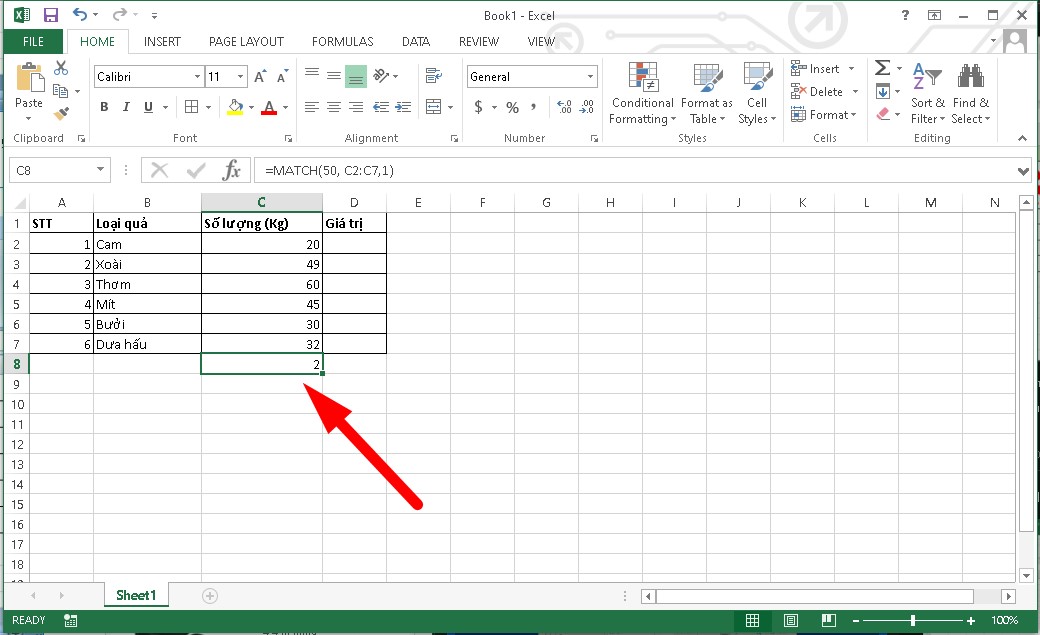
Task: Open Conditional Formatting menu
Action: coord(643,93)
